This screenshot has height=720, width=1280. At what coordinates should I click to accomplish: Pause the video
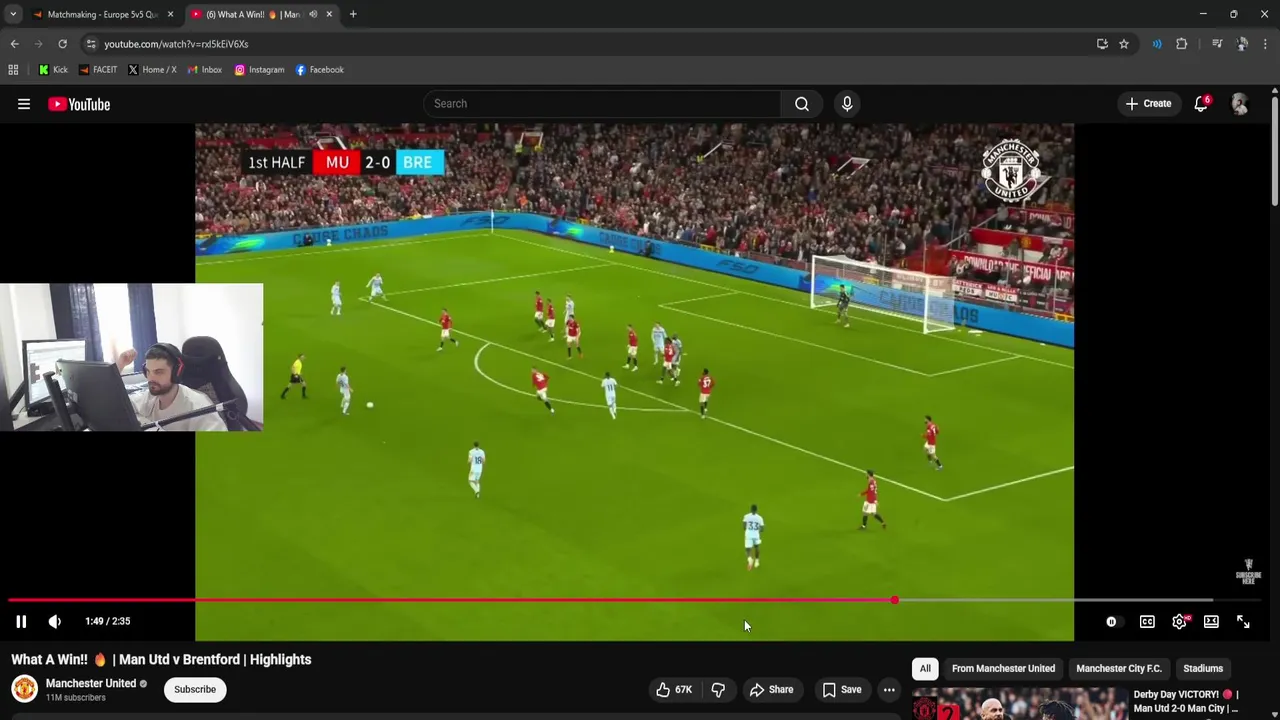coord(21,621)
